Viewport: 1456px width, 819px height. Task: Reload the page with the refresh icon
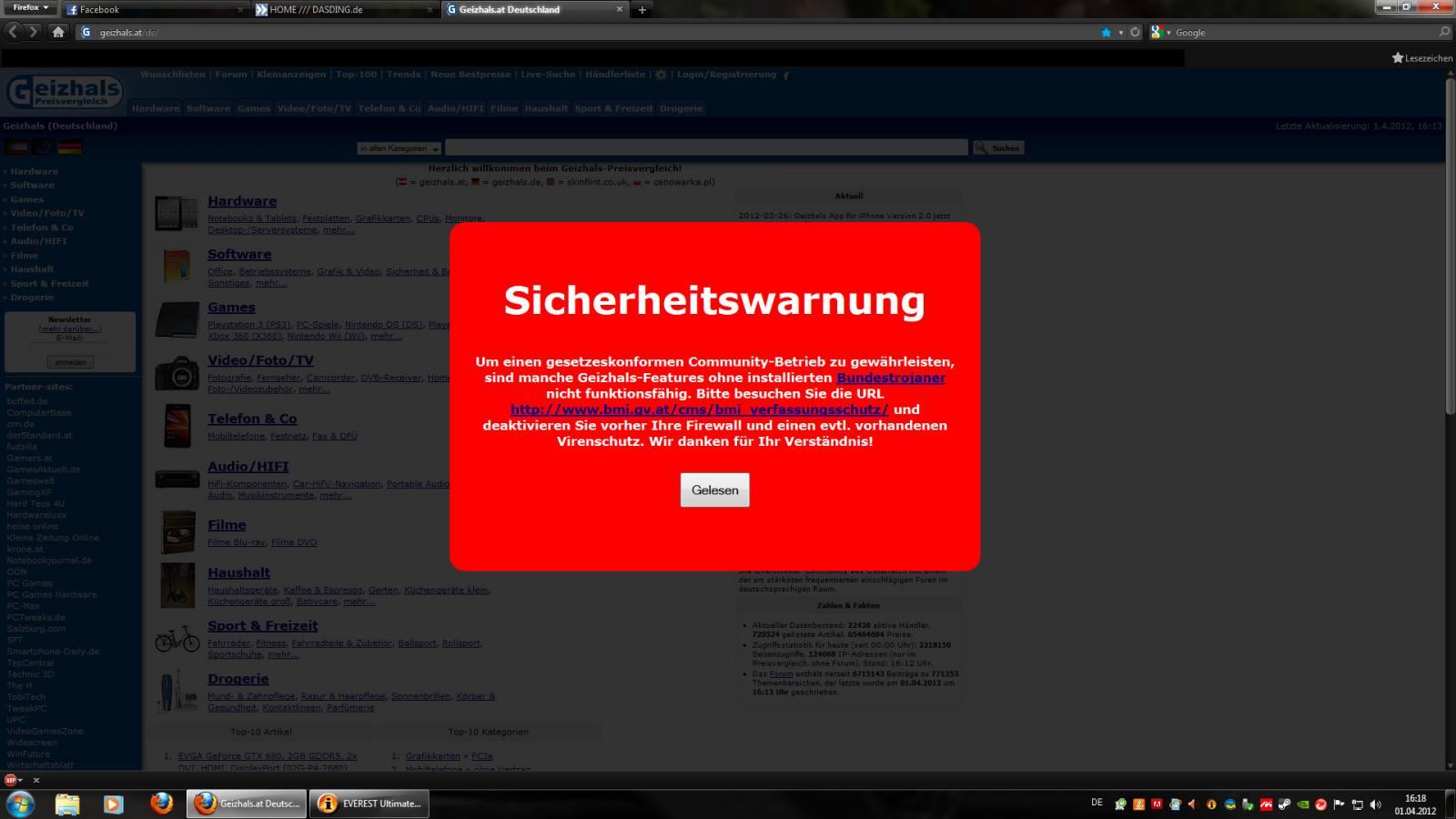pos(1135,32)
